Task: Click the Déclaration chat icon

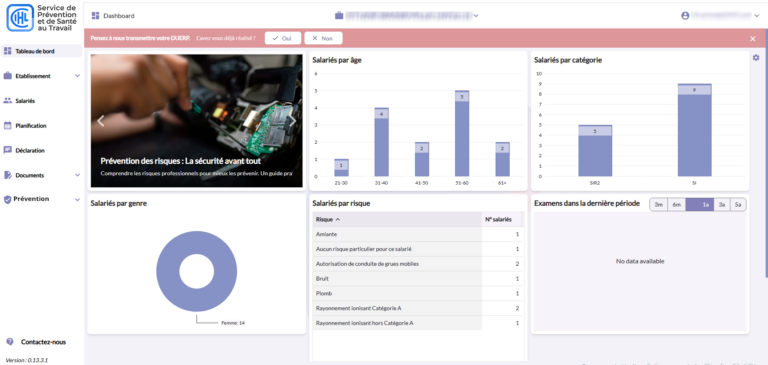Action: point(7,150)
